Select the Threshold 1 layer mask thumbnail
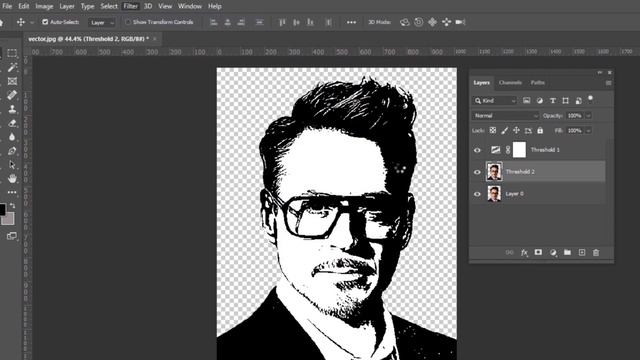Viewport: 640px width, 360px height. 519,150
